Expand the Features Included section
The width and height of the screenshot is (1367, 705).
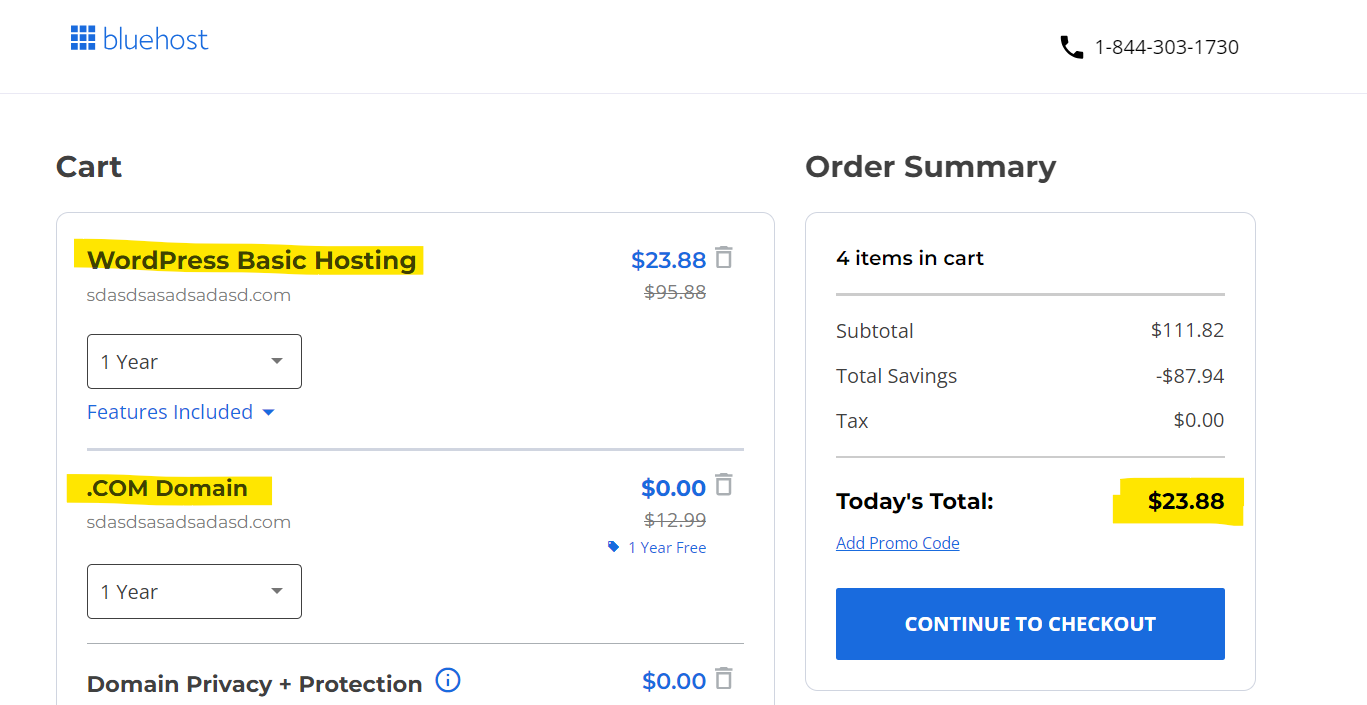click(x=180, y=412)
